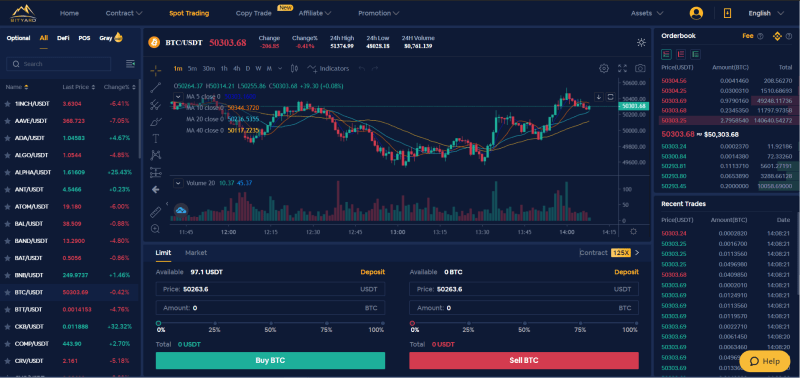
Task: Click the mobile app download icon
Action: coord(727,13)
